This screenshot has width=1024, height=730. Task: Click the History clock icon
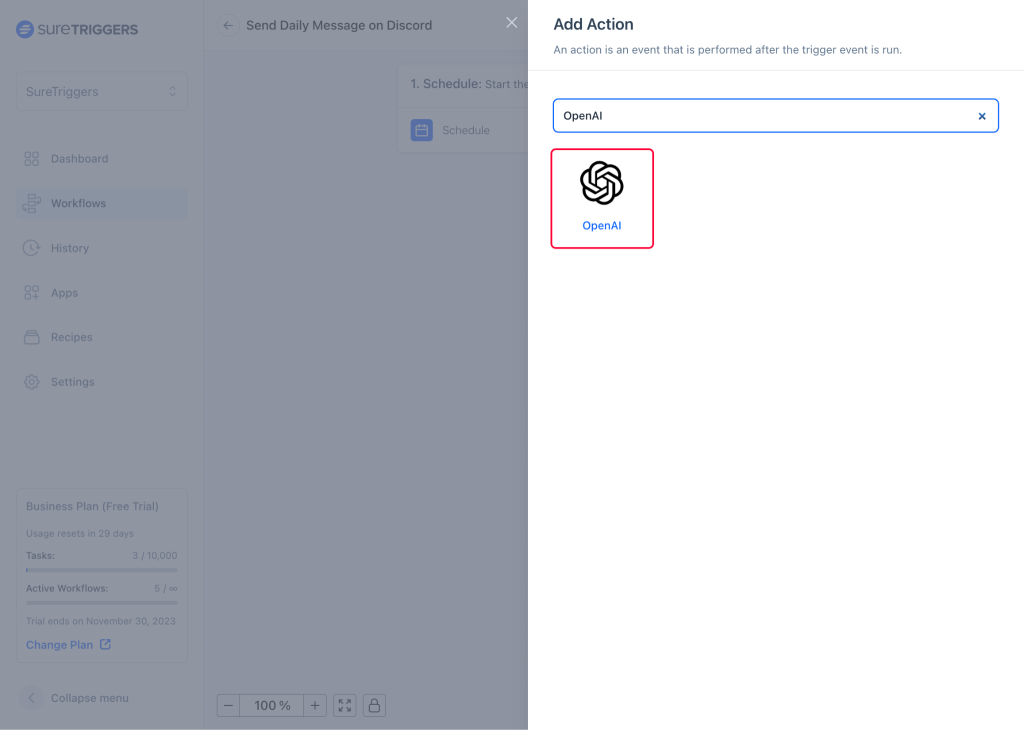[32, 248]
